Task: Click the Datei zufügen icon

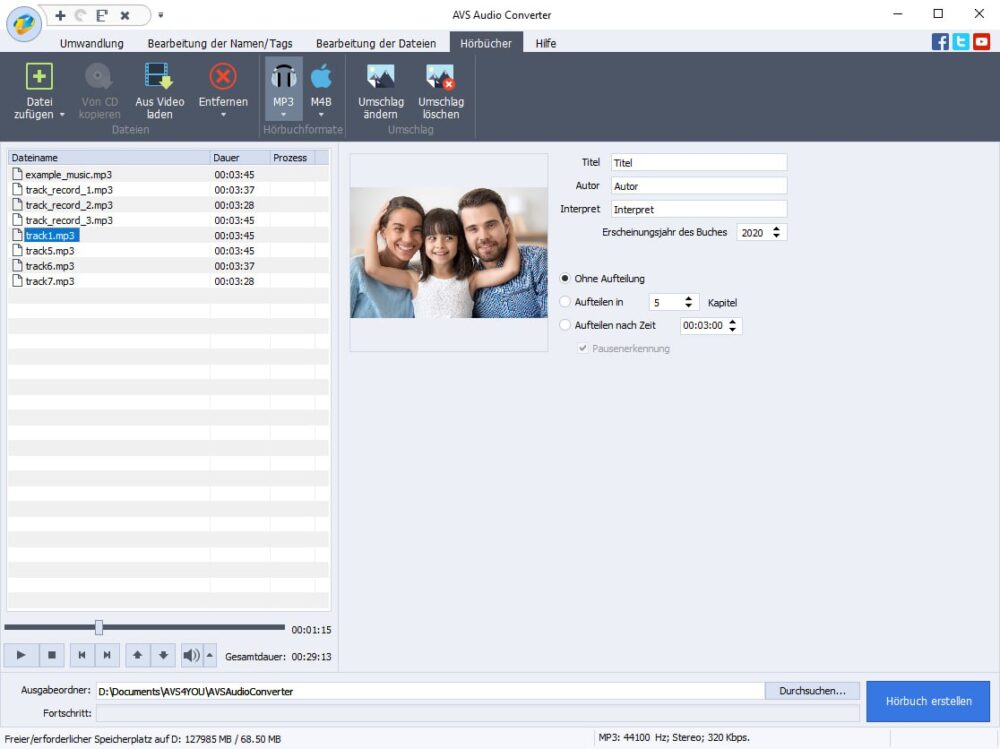Action: point(40,77)
